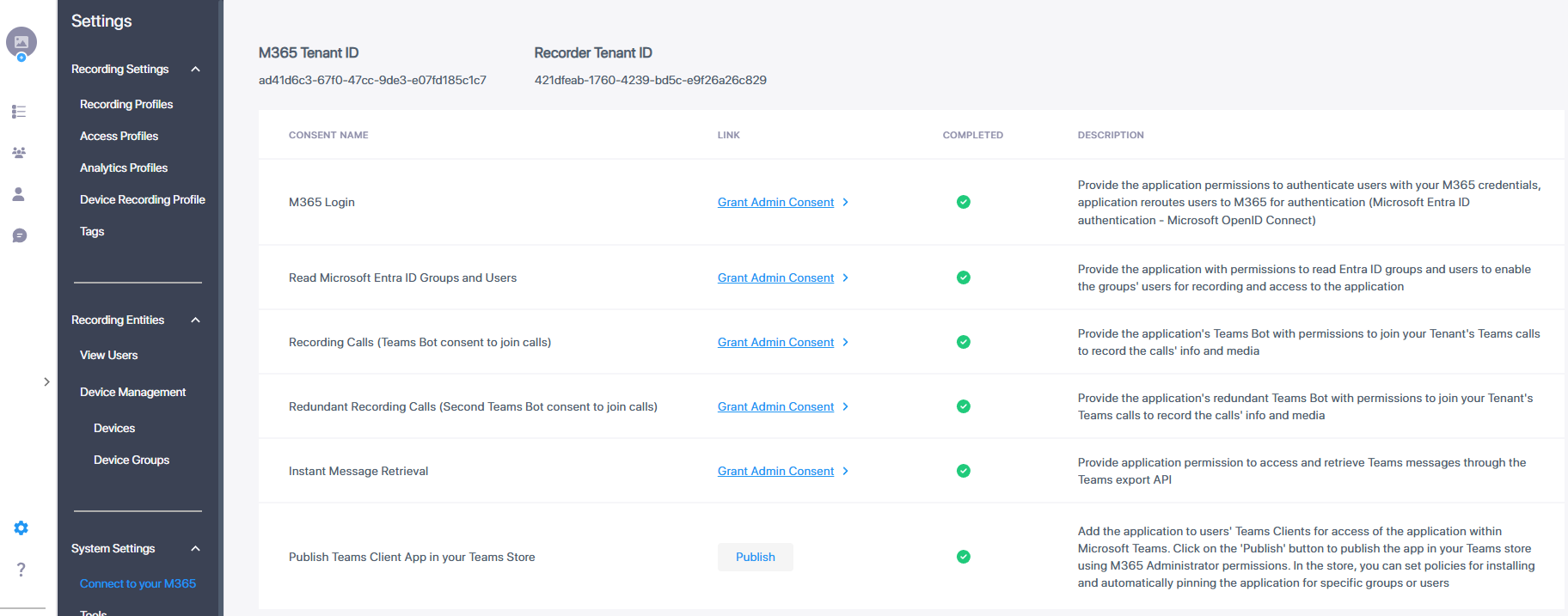Open help via the question mark icon
This screenshot has width=1568, height=616.
[x=21, y=570]
